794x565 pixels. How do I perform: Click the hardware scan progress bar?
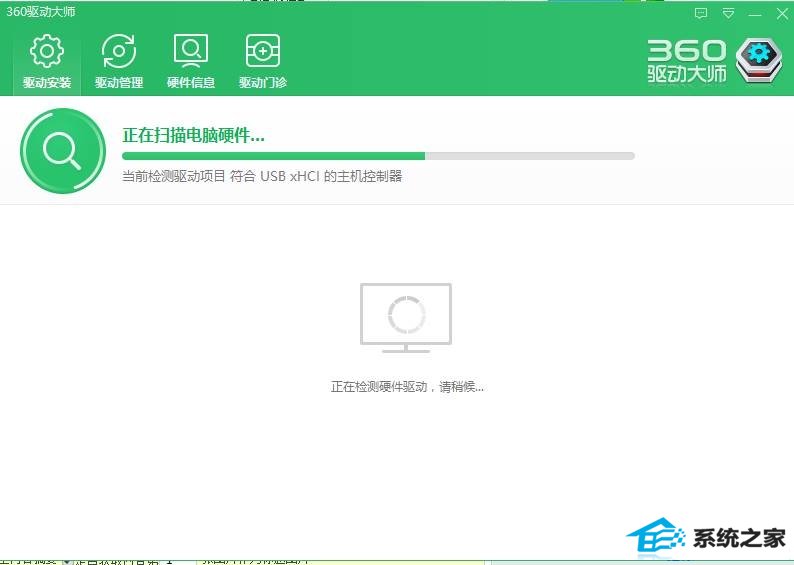(378, 156)
